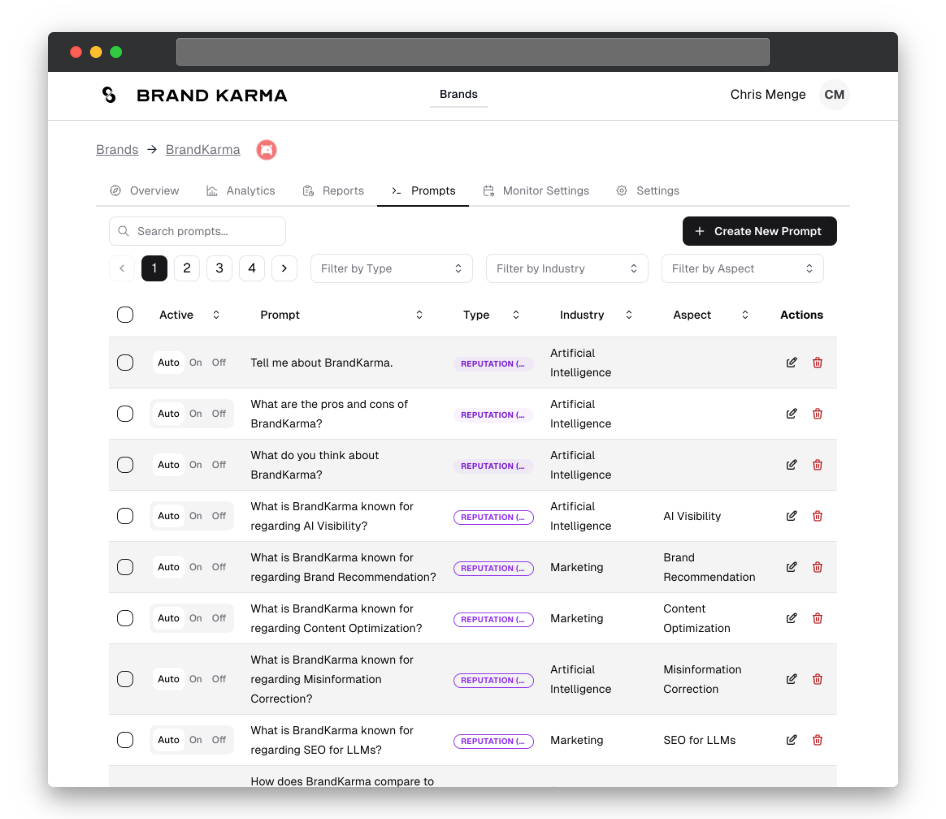
Task: Check the Content Optimization prompt row
Action: (x=125, y=618)
